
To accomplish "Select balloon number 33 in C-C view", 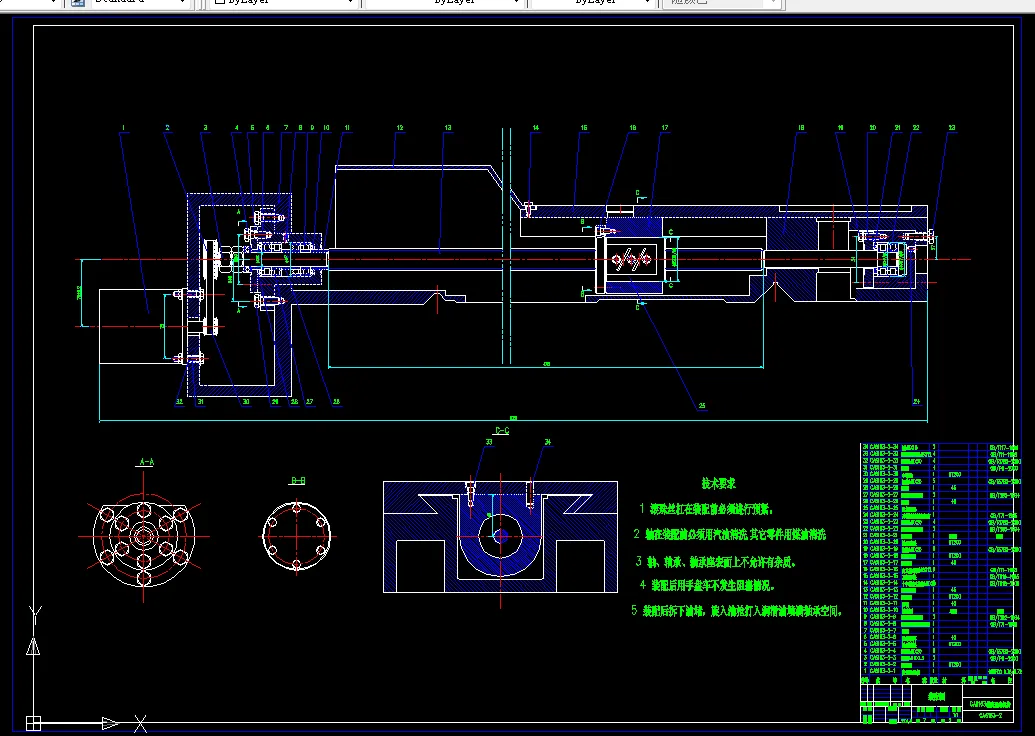I will [x=489, y=442].
